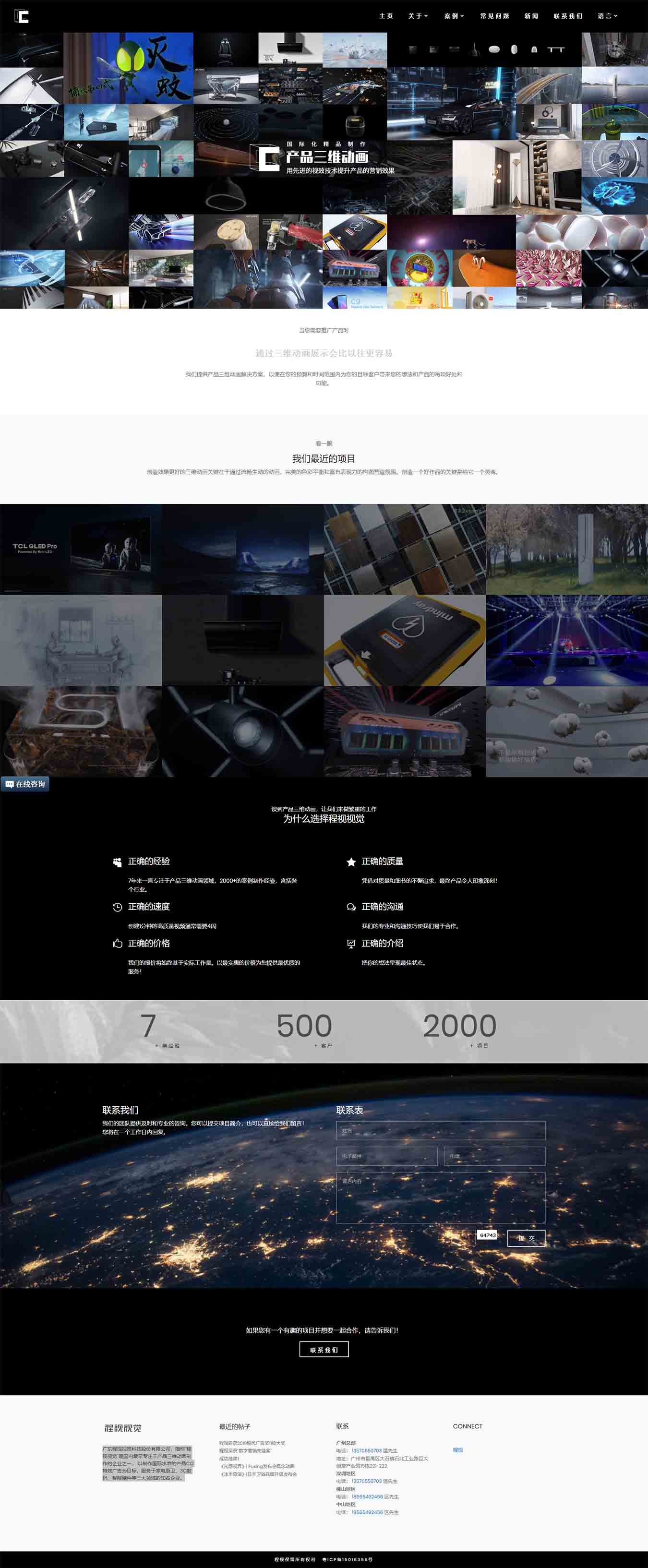Click the 姓名 name input field
This screenshot has height=1568, width=648.
440,1130
